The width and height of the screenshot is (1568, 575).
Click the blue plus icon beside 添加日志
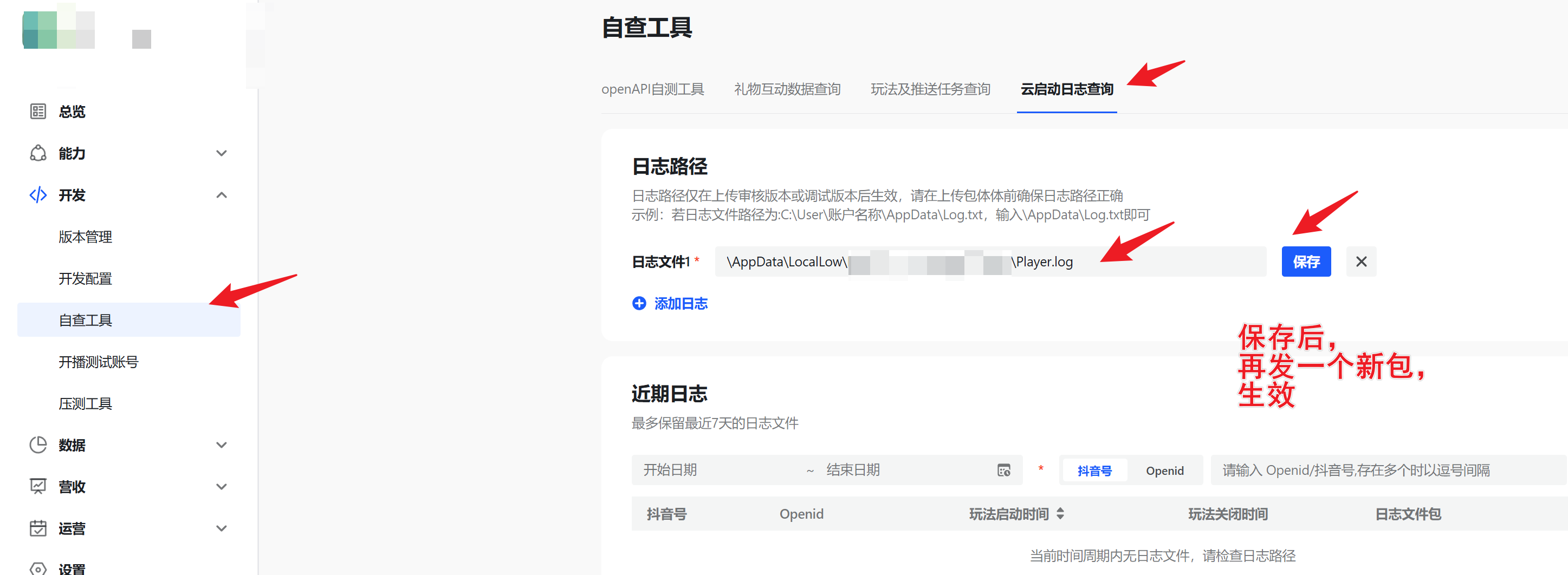coord(638,303)
